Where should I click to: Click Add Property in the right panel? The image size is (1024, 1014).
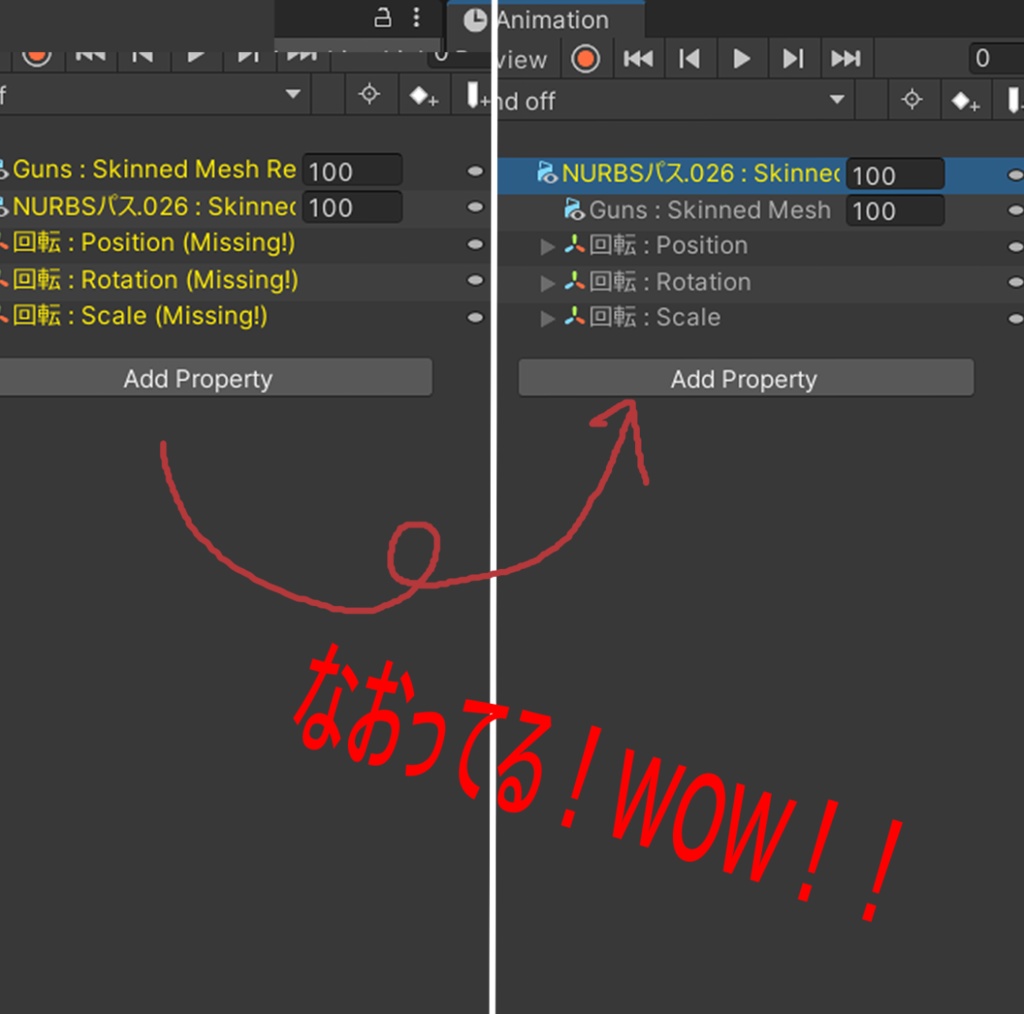(744, 378)
